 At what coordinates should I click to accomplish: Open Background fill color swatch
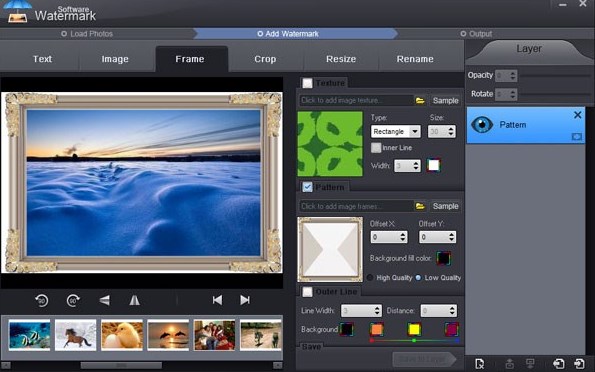click(443, 259)
